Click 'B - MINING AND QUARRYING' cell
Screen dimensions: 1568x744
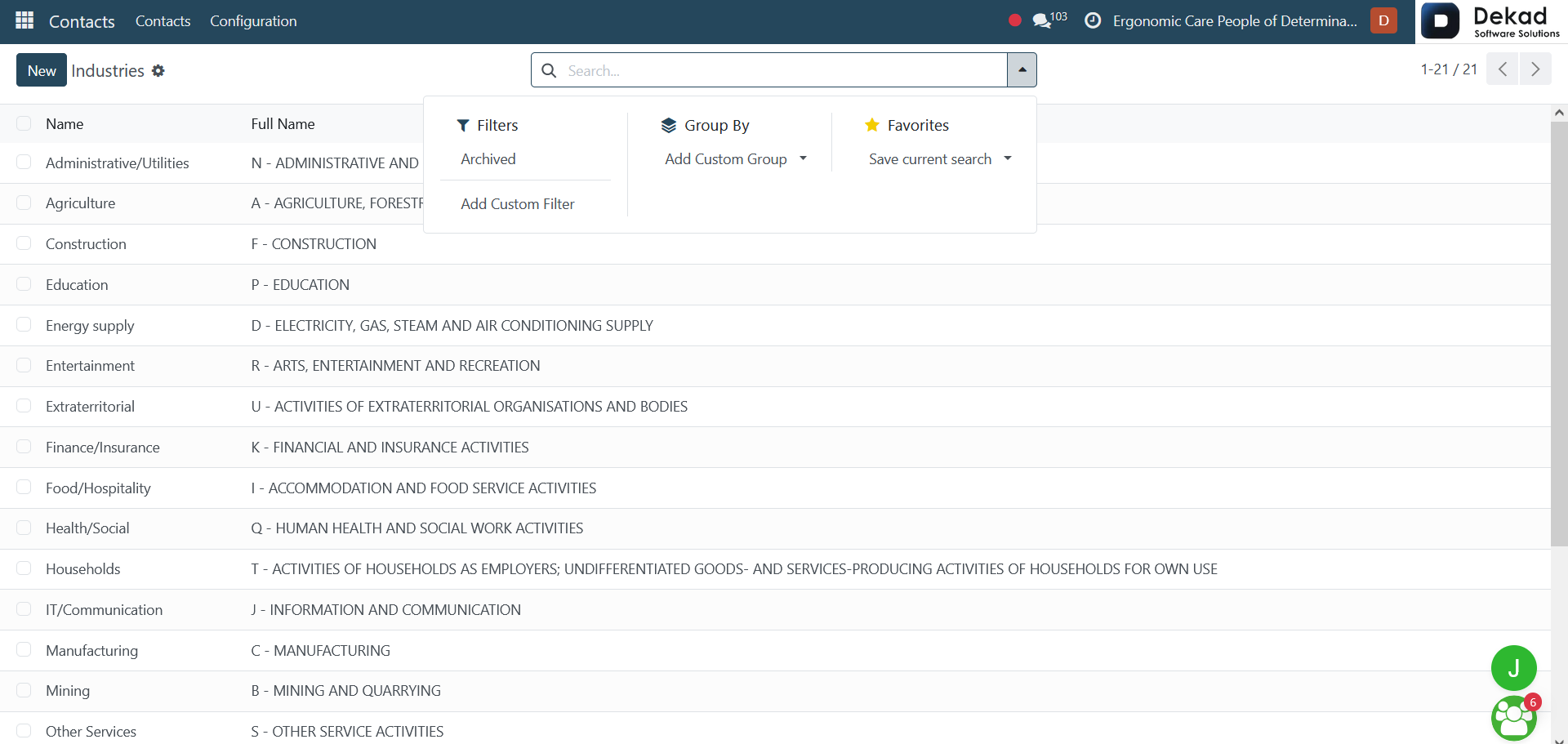point(345,691)
